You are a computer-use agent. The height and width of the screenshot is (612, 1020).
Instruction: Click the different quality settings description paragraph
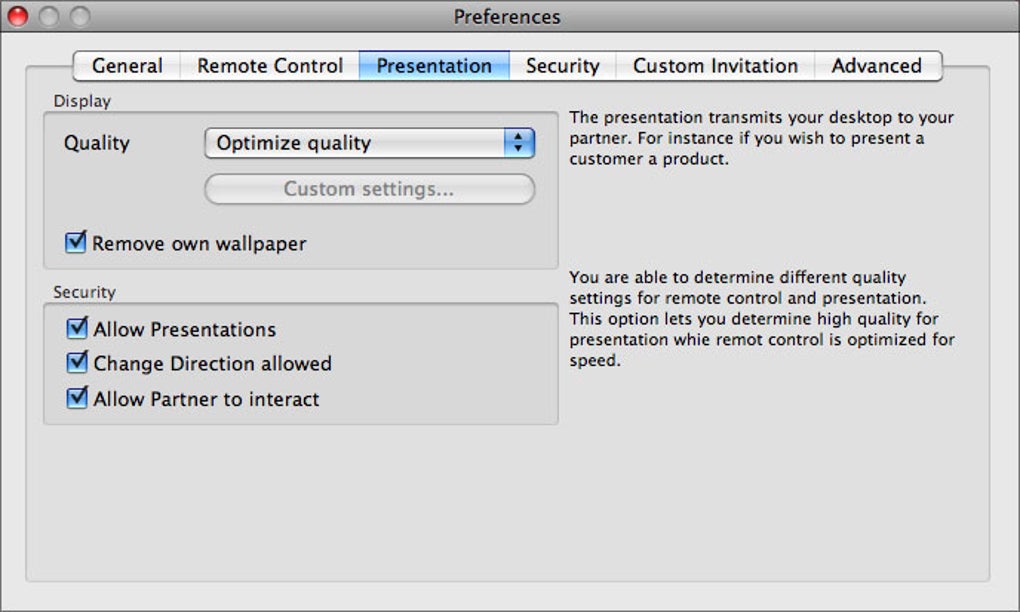[761, 319]
